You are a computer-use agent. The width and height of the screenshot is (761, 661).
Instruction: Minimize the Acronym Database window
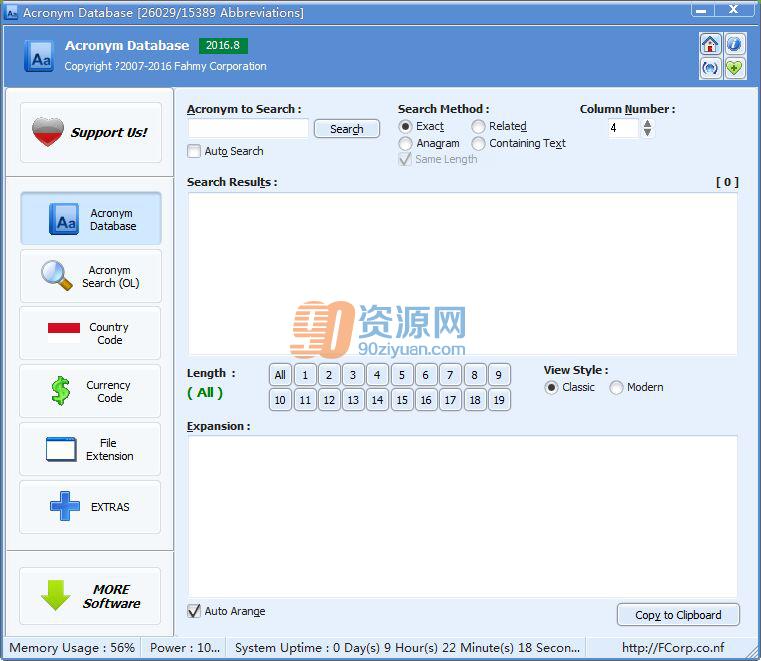702,10
